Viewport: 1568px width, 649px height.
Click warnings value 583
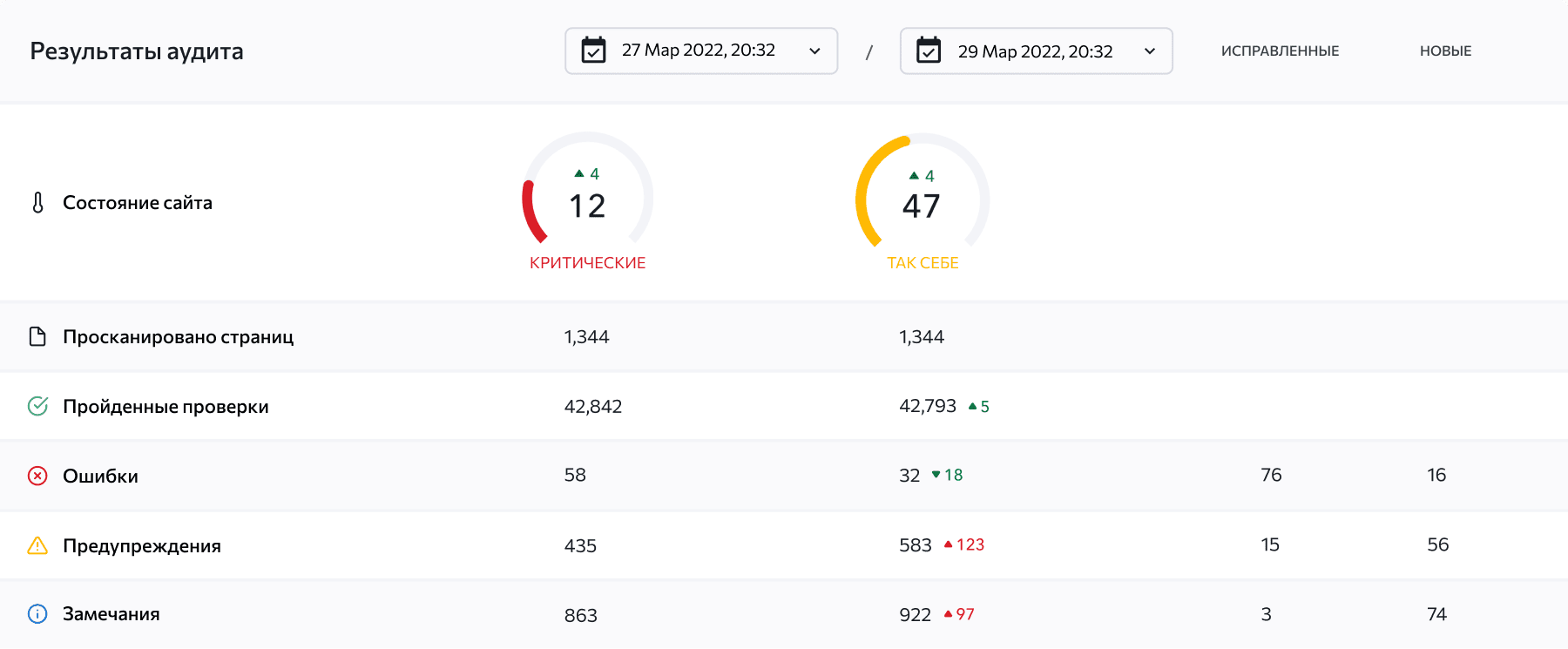pos(916,545)
